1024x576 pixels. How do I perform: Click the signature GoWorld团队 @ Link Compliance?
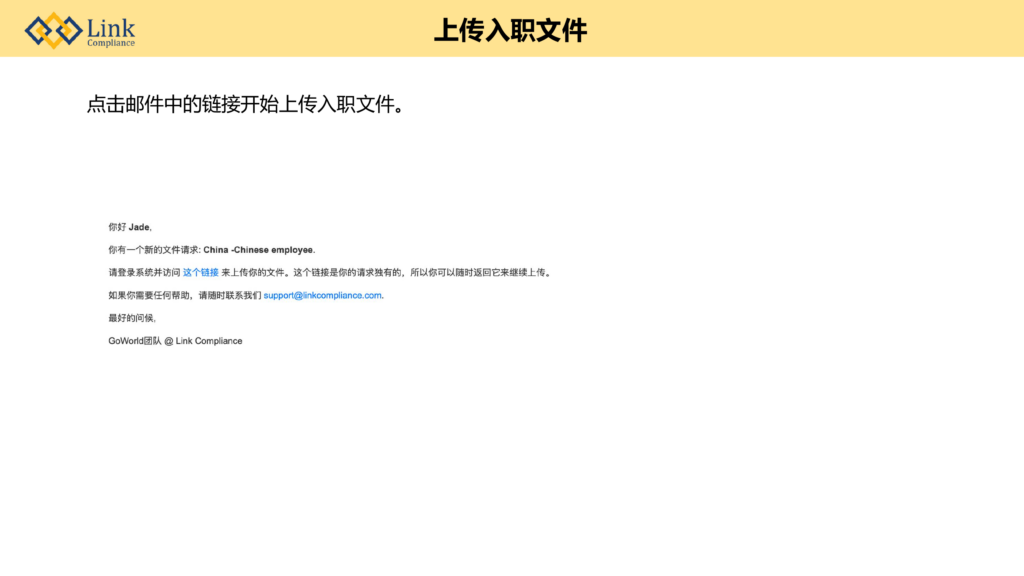175,341
